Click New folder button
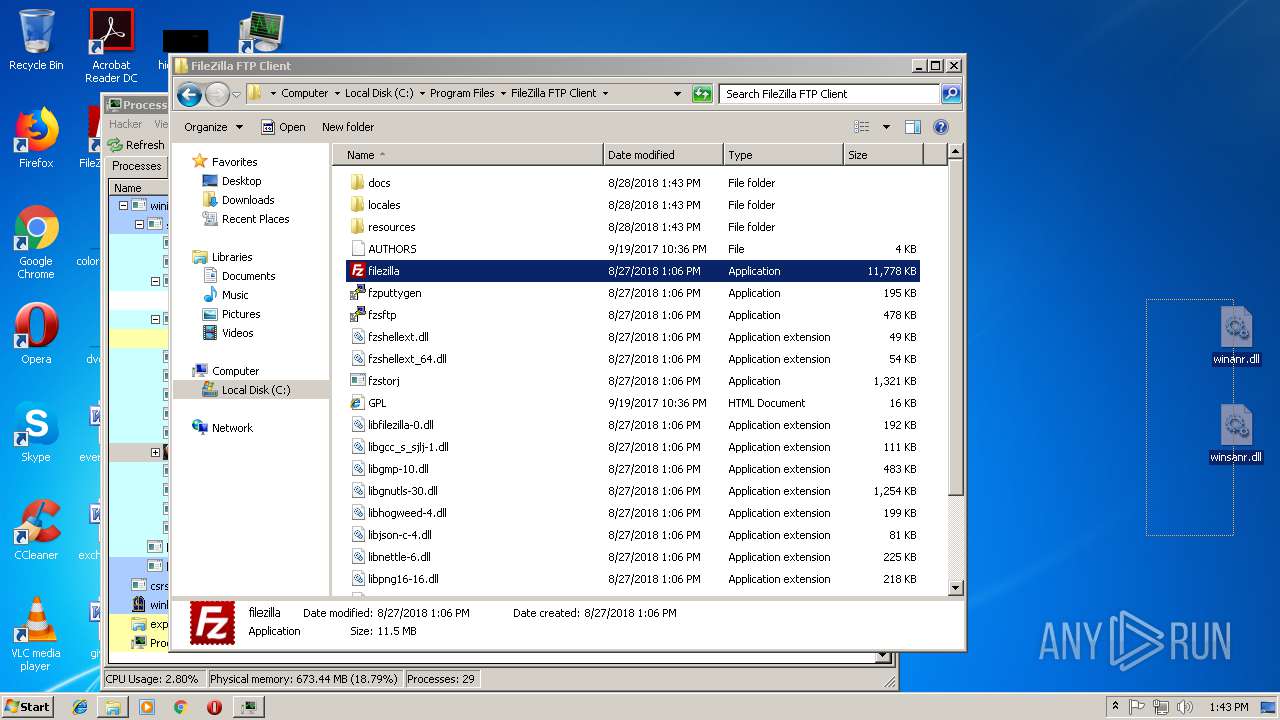The height and width of the screenshot is (720, 1280). pos(348,127)
